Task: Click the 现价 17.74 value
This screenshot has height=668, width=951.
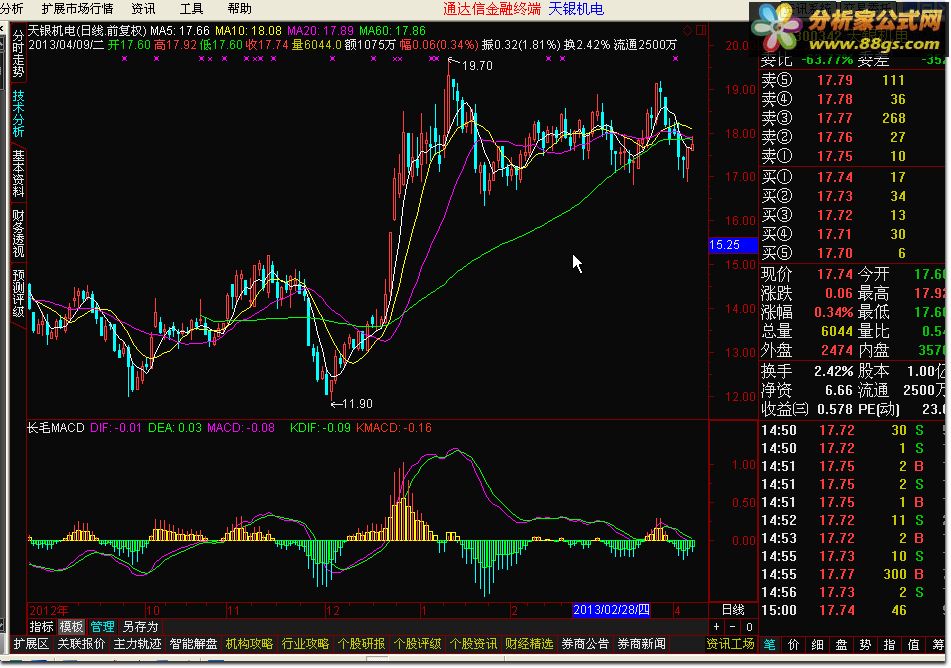Action: pyautogui.click(x=835, y=274)
